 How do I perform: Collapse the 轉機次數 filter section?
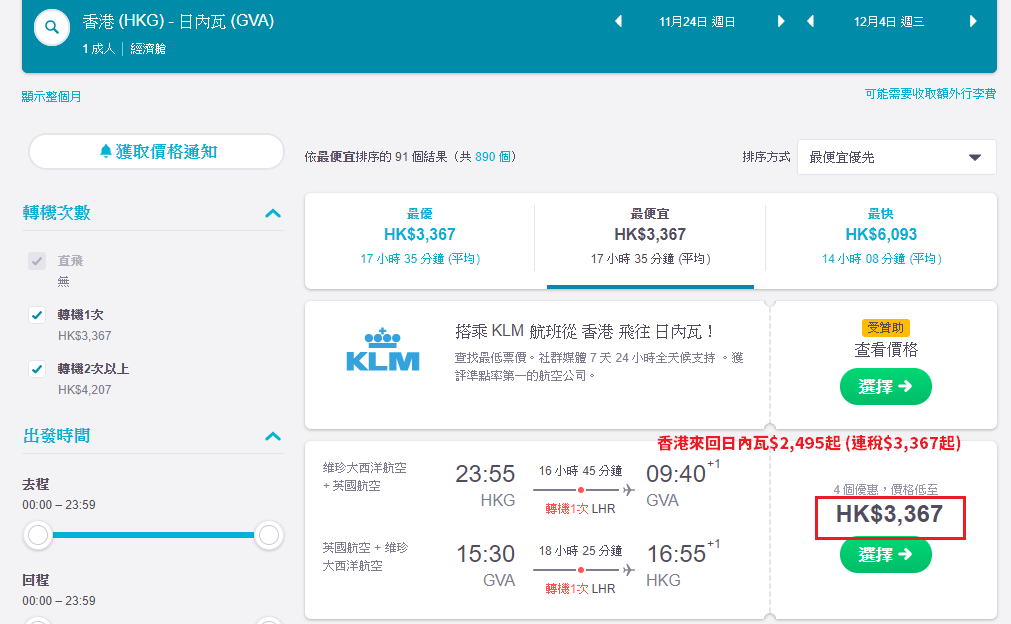[273, 213]
